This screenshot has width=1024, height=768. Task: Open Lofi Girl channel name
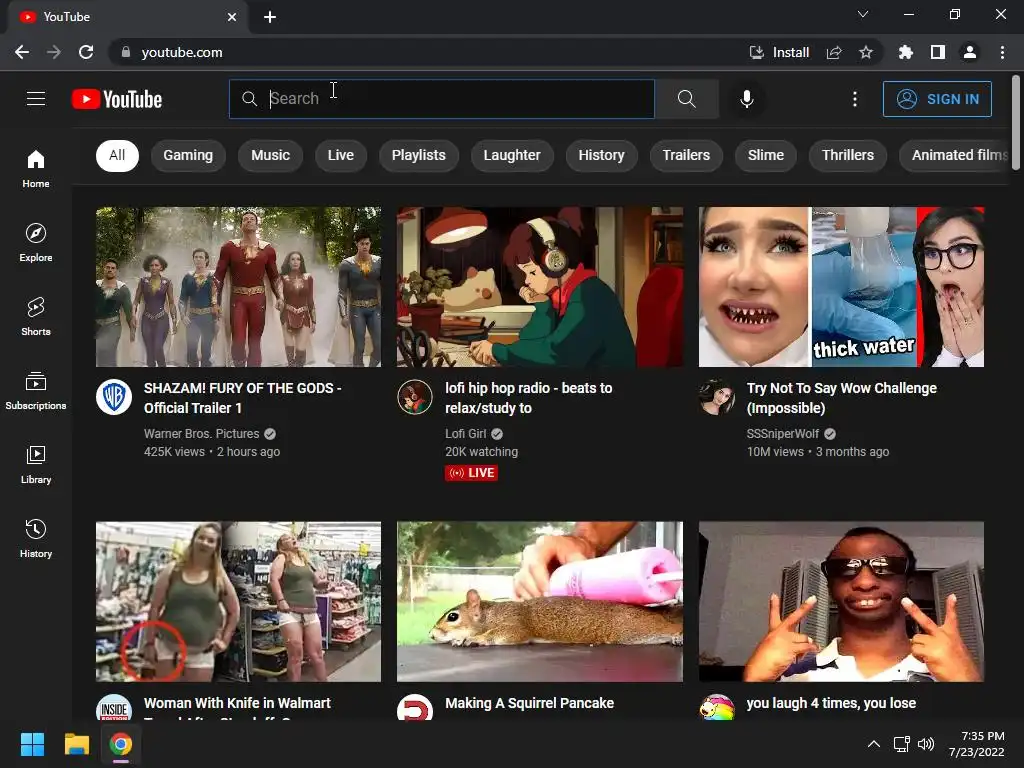point(466,434)
